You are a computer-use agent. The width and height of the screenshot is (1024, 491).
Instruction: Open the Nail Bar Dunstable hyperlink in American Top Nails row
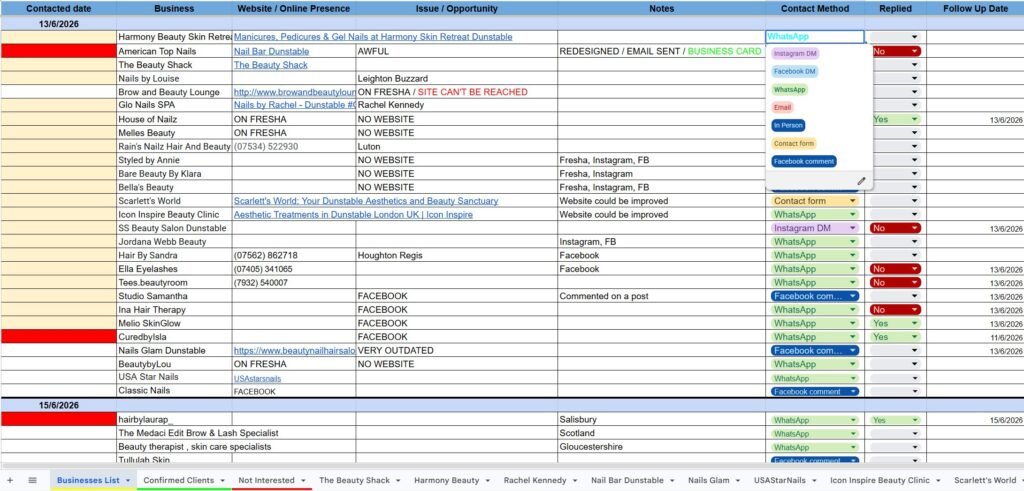[x=272, y=51]
